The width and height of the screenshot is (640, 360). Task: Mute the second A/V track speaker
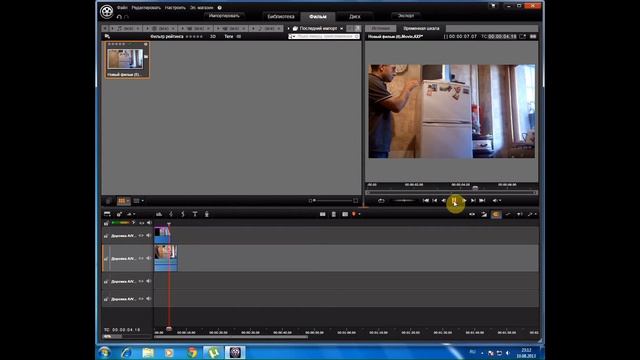(149, 258)
